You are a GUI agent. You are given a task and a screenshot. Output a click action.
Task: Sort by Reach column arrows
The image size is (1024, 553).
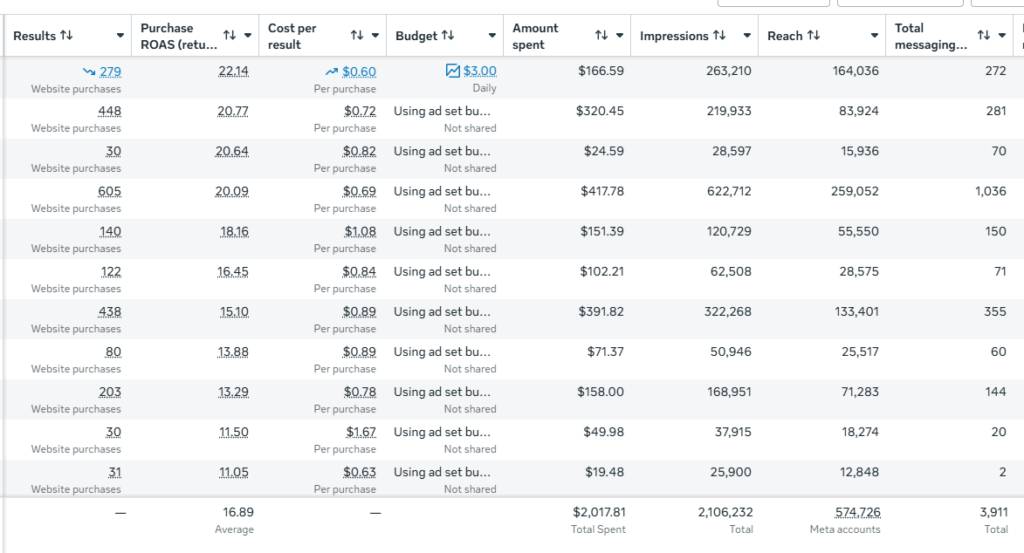click(813, 35)
